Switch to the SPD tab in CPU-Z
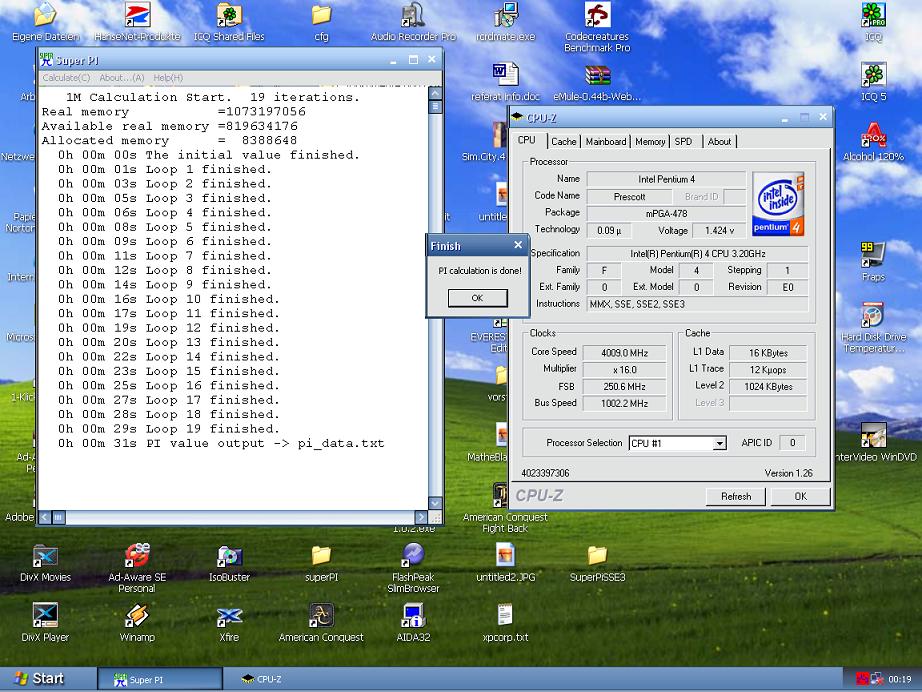Viewport: 922px width, 692px height. (x=683, y=141)
